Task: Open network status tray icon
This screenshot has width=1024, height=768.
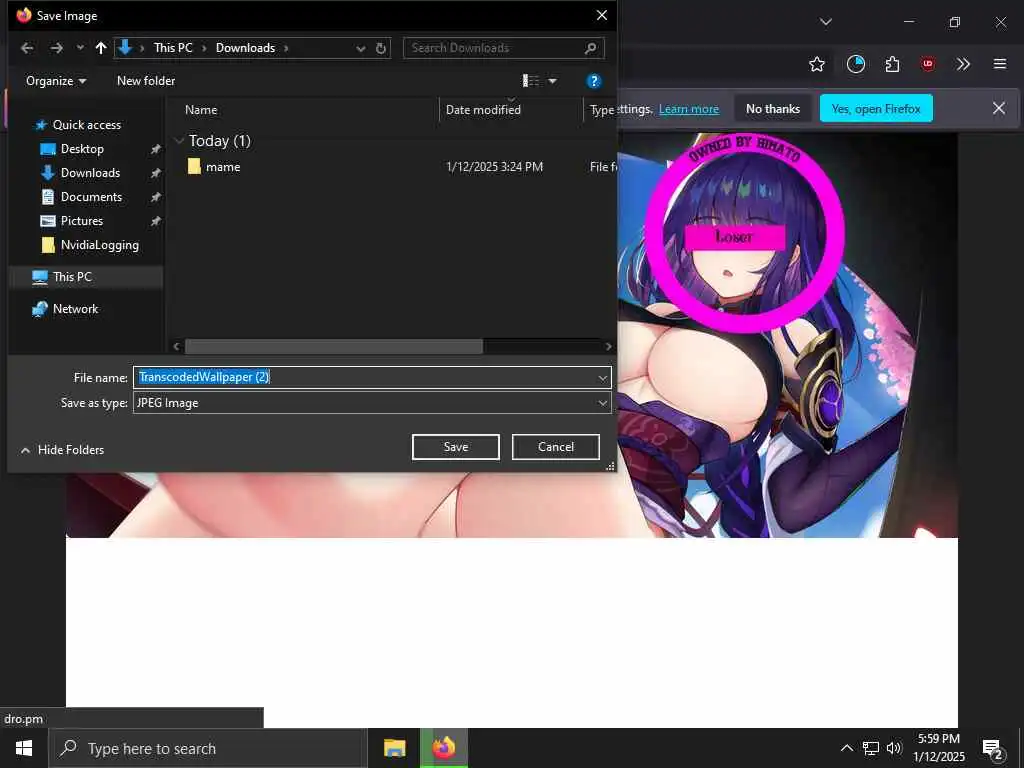Action: (871, 748)
